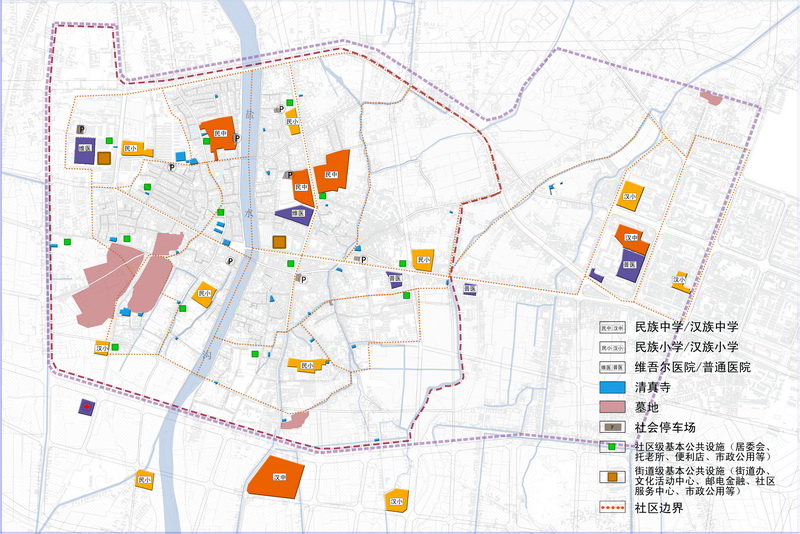Screen dimensions: 800x534
Task: Select the 汉小 block right of southern 汉中
Action: 396,500
